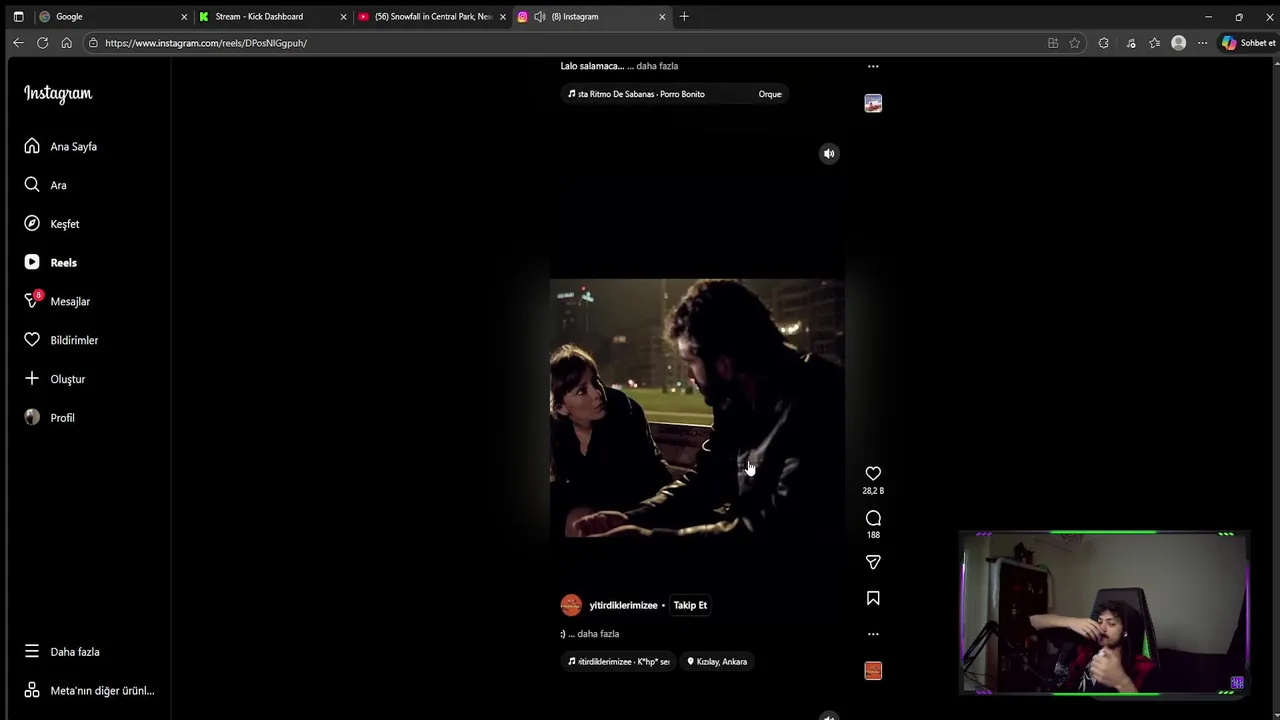The image size is (1280, 720).
Task: Open more options beside the 'Lalo salamaca' caption
Action: pos(873,66)
